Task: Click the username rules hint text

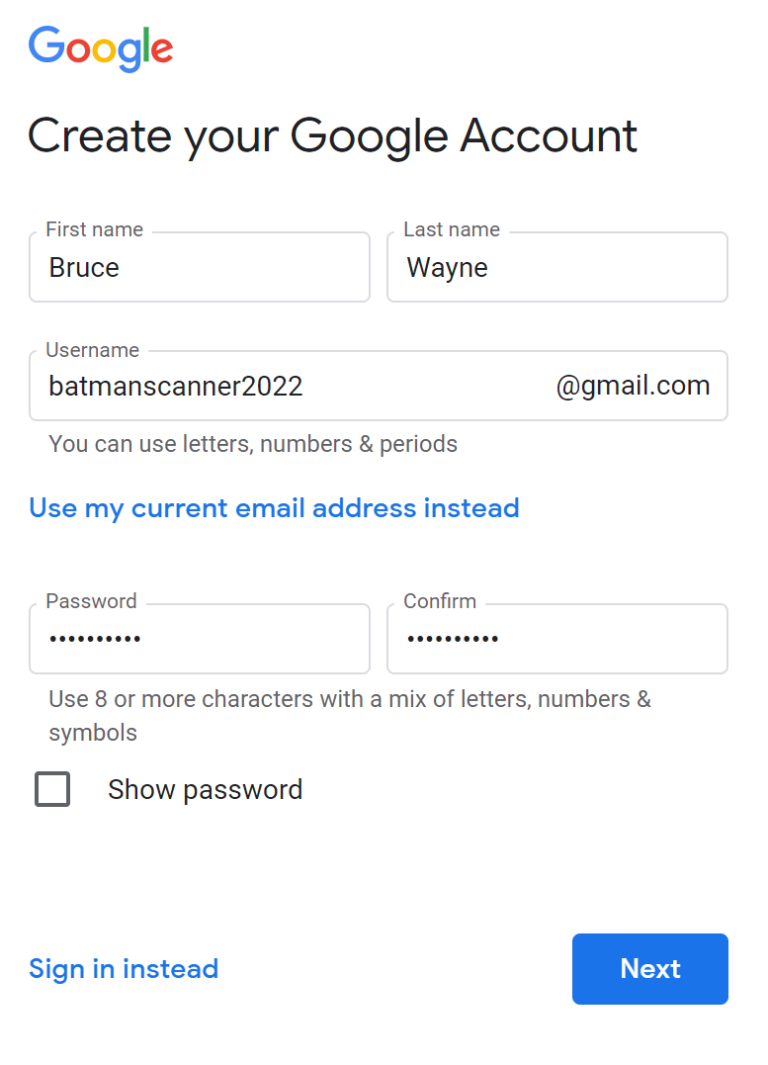Action: [x=252, y=443]
